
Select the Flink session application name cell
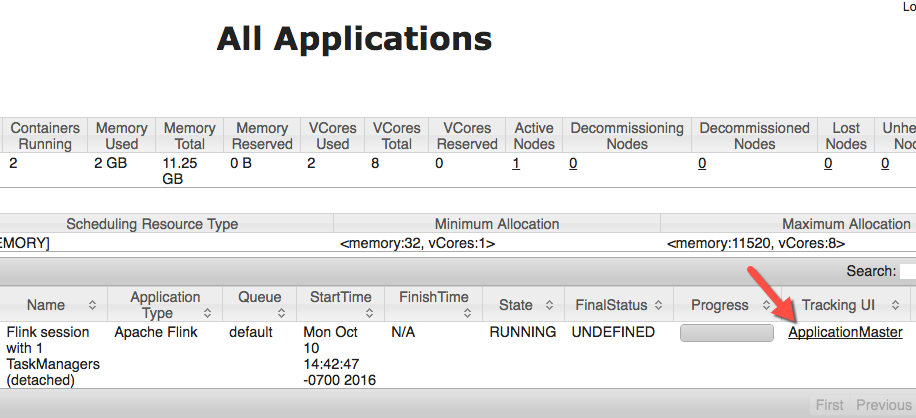(52, 356)
